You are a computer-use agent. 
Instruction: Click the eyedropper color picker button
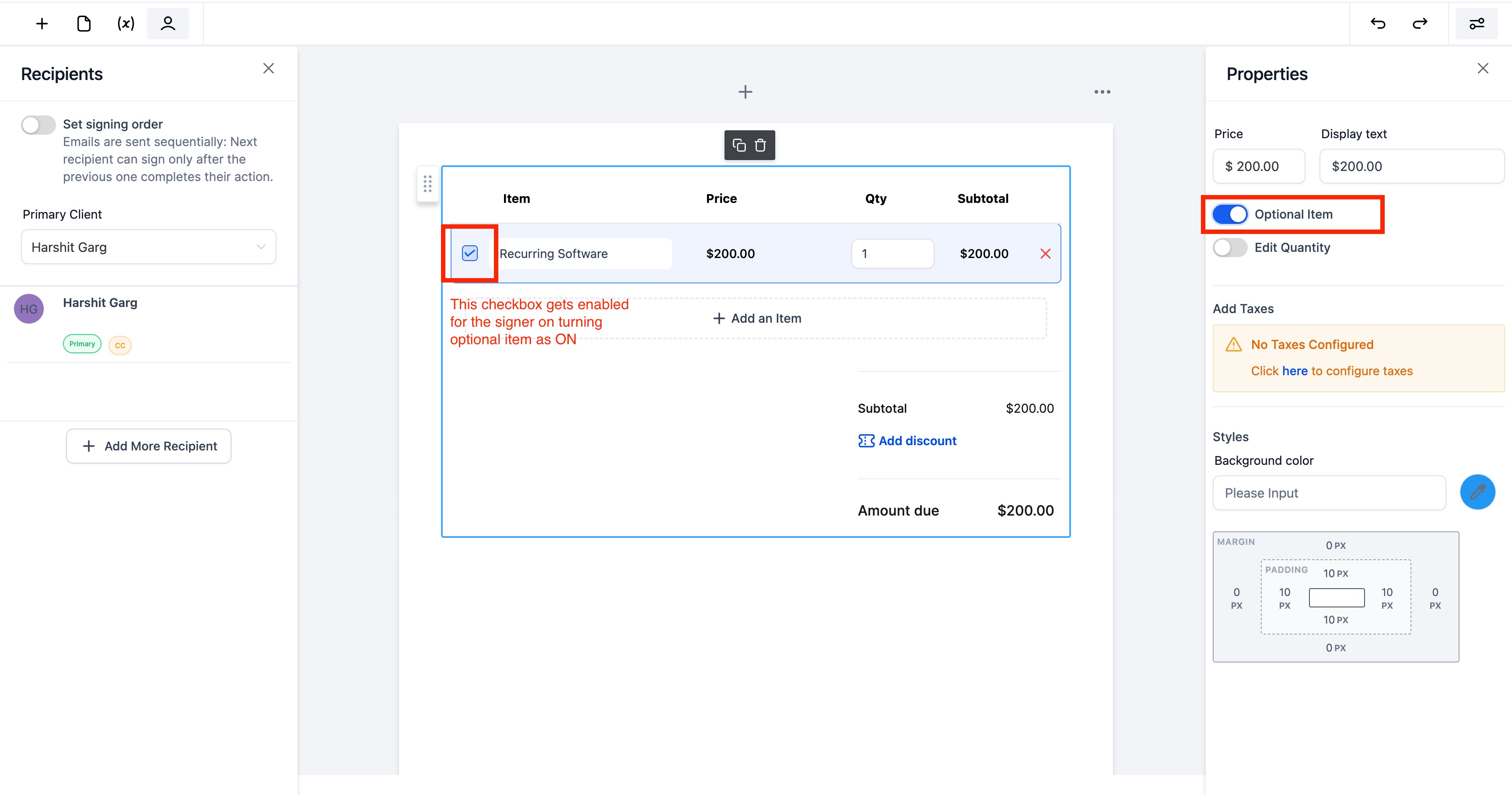pos(1477,492)
